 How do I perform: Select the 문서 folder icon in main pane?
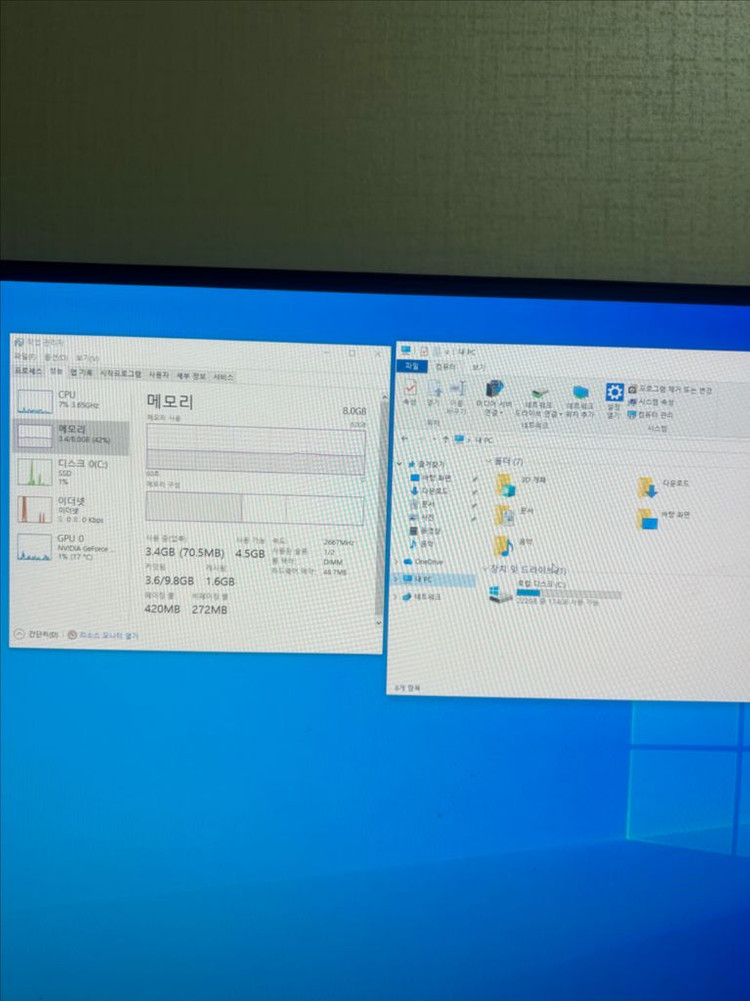coord(505,515)
